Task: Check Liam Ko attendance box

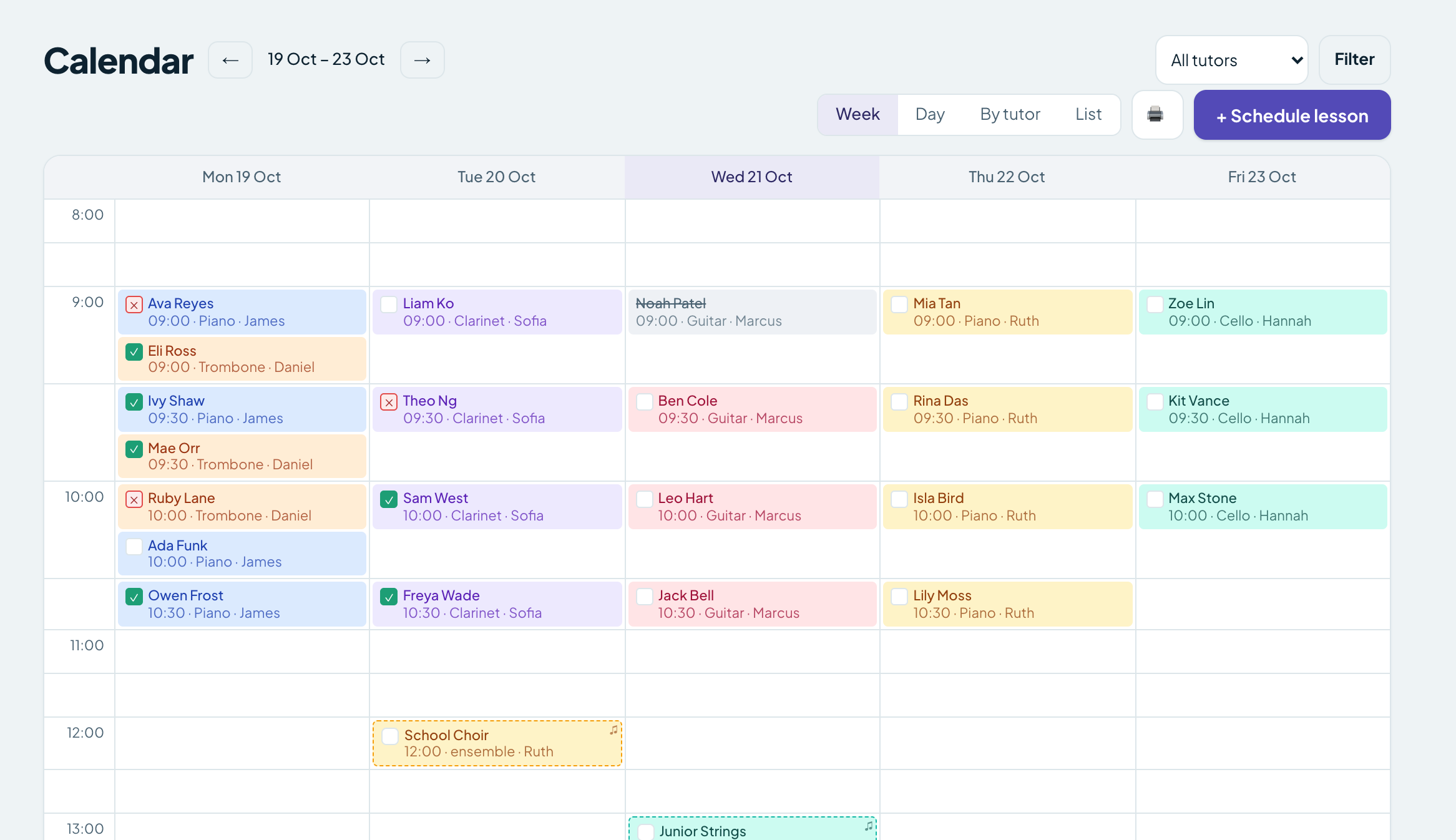Action: pyautogui.click(x=389, y=305)
